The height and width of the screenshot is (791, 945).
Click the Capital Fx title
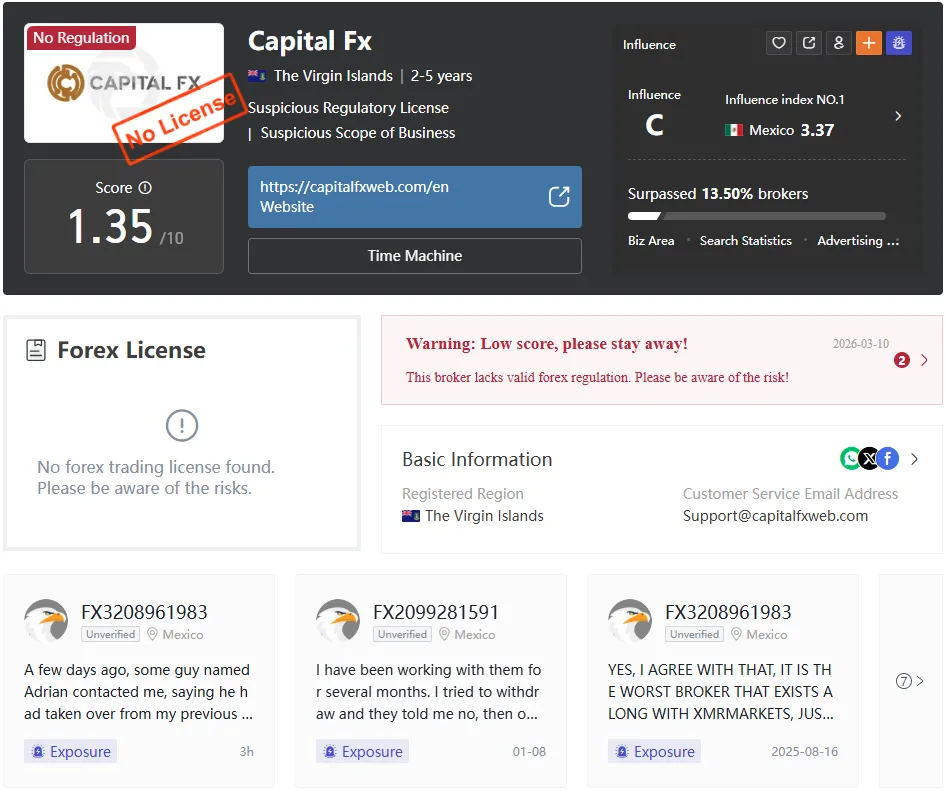point(310,41)
